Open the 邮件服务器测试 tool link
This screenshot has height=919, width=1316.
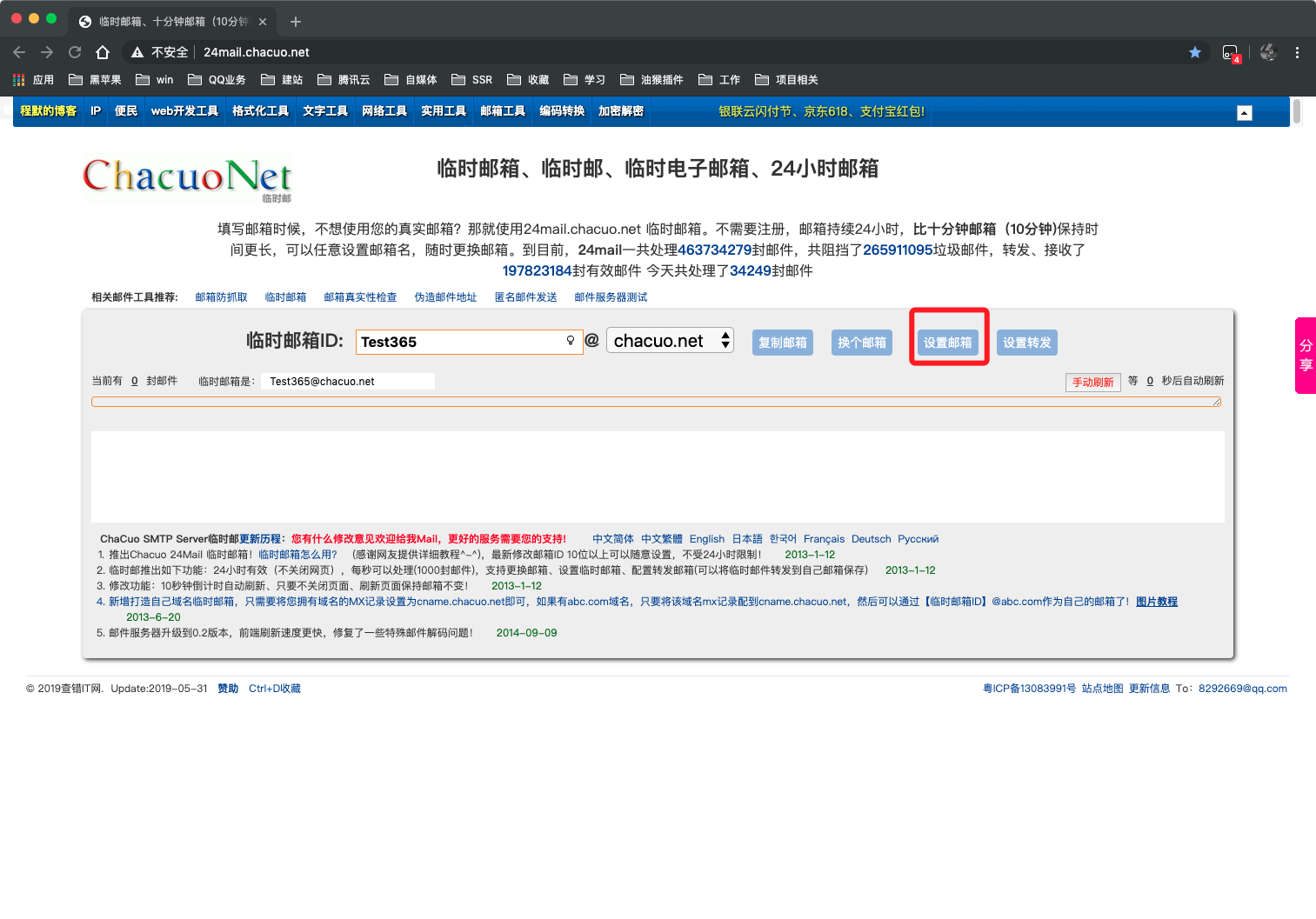tap(611, 297)
